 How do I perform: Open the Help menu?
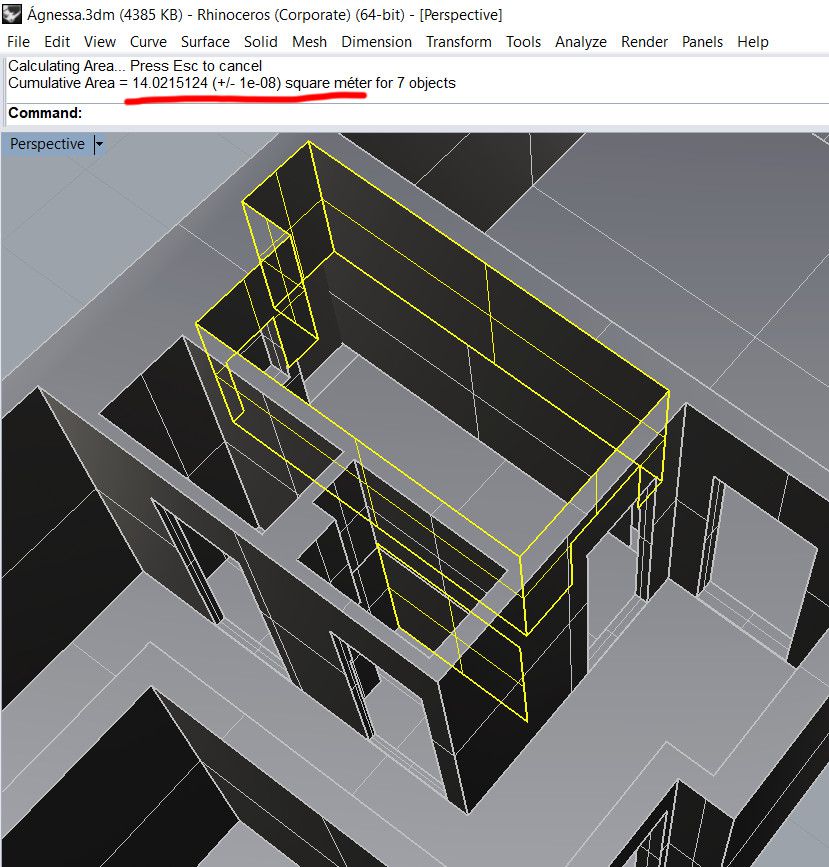pyautogui.click(x=753, y=42)
